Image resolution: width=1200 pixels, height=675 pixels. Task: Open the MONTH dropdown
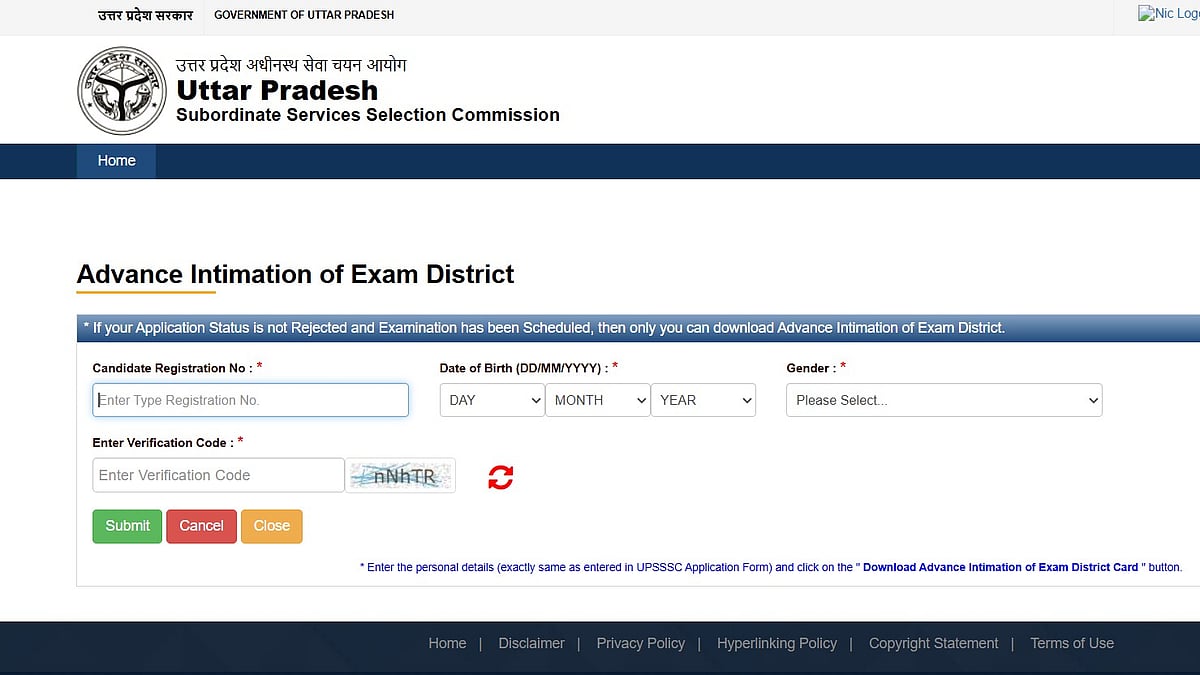point(598,400)
